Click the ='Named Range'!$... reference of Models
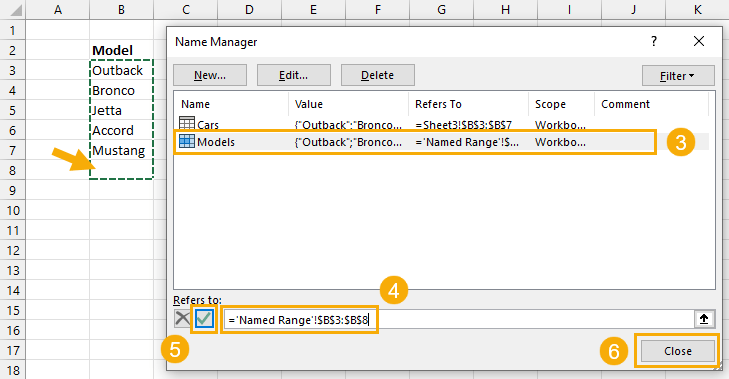 467,142
